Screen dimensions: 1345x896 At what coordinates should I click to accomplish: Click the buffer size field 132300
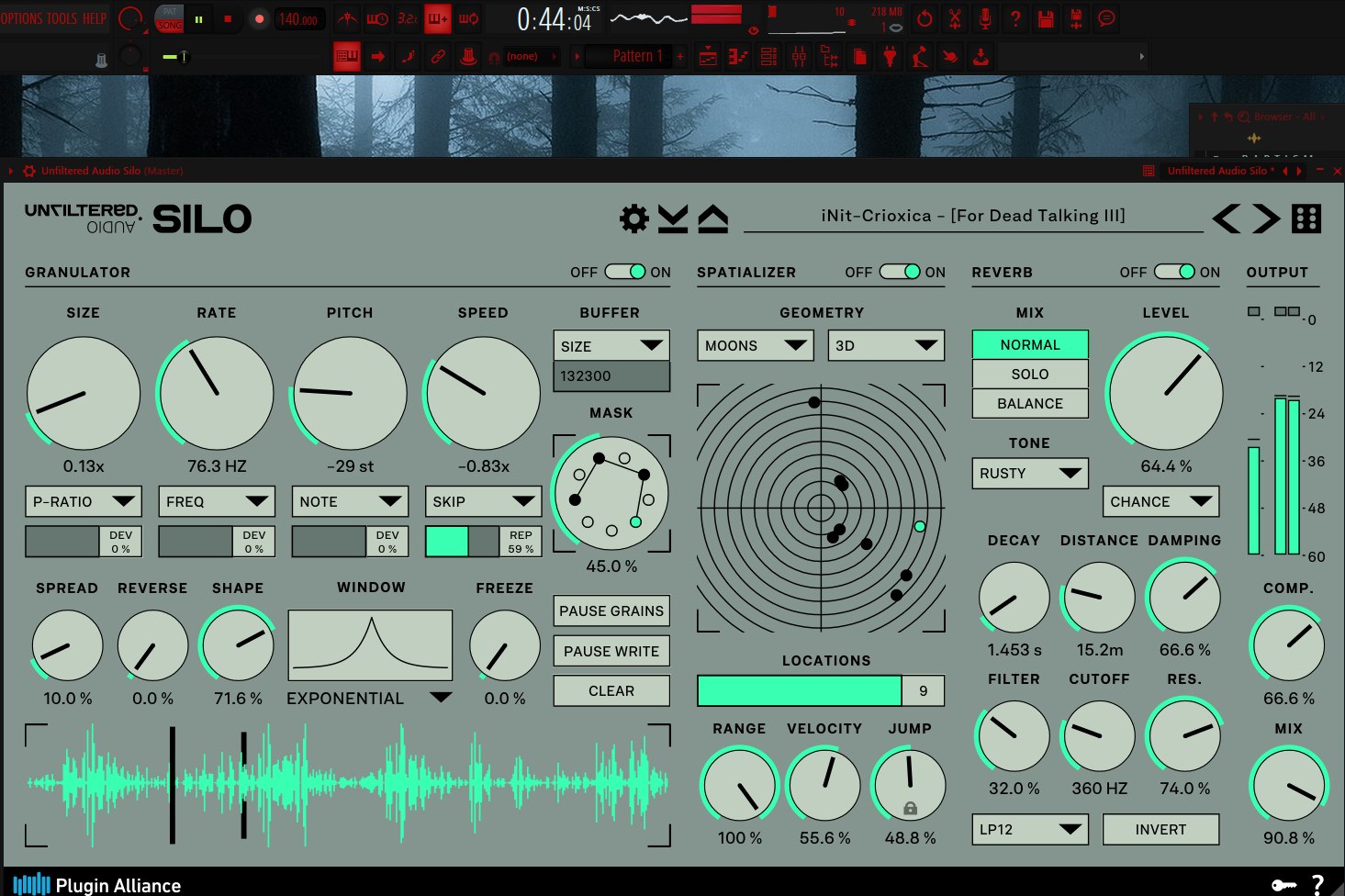pyautogui.click(x=611, y=375)
